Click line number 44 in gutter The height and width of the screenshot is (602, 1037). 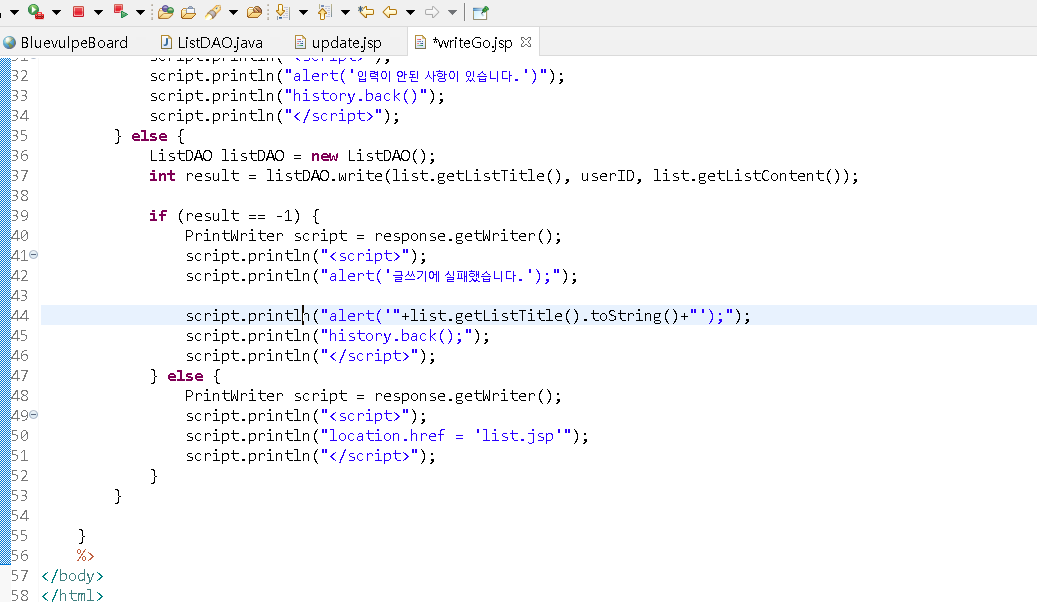coord(20,316)
